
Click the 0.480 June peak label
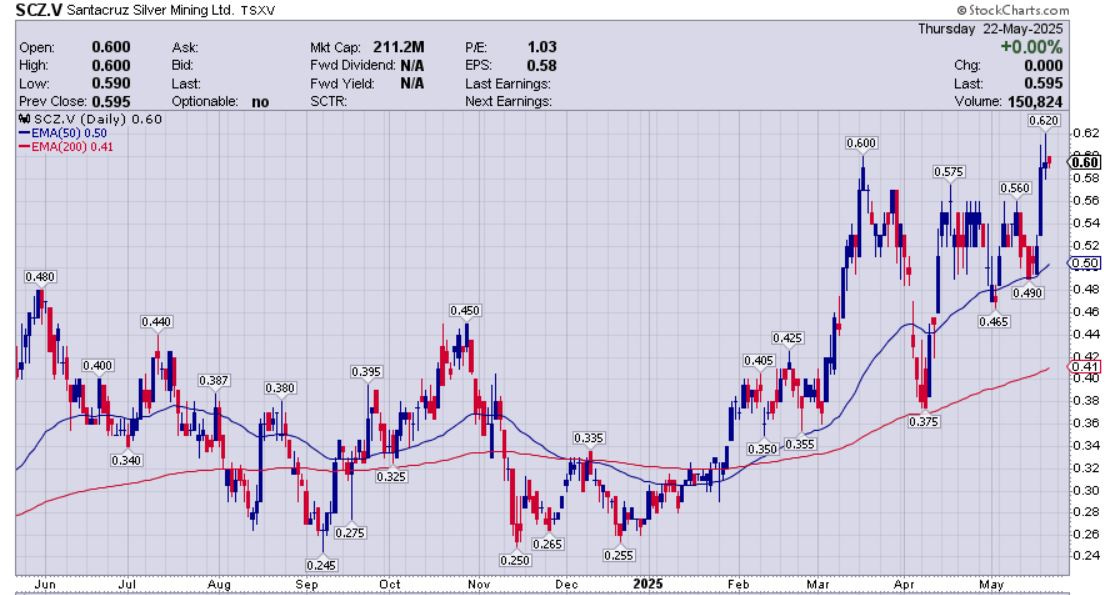[x=40, y=277]
